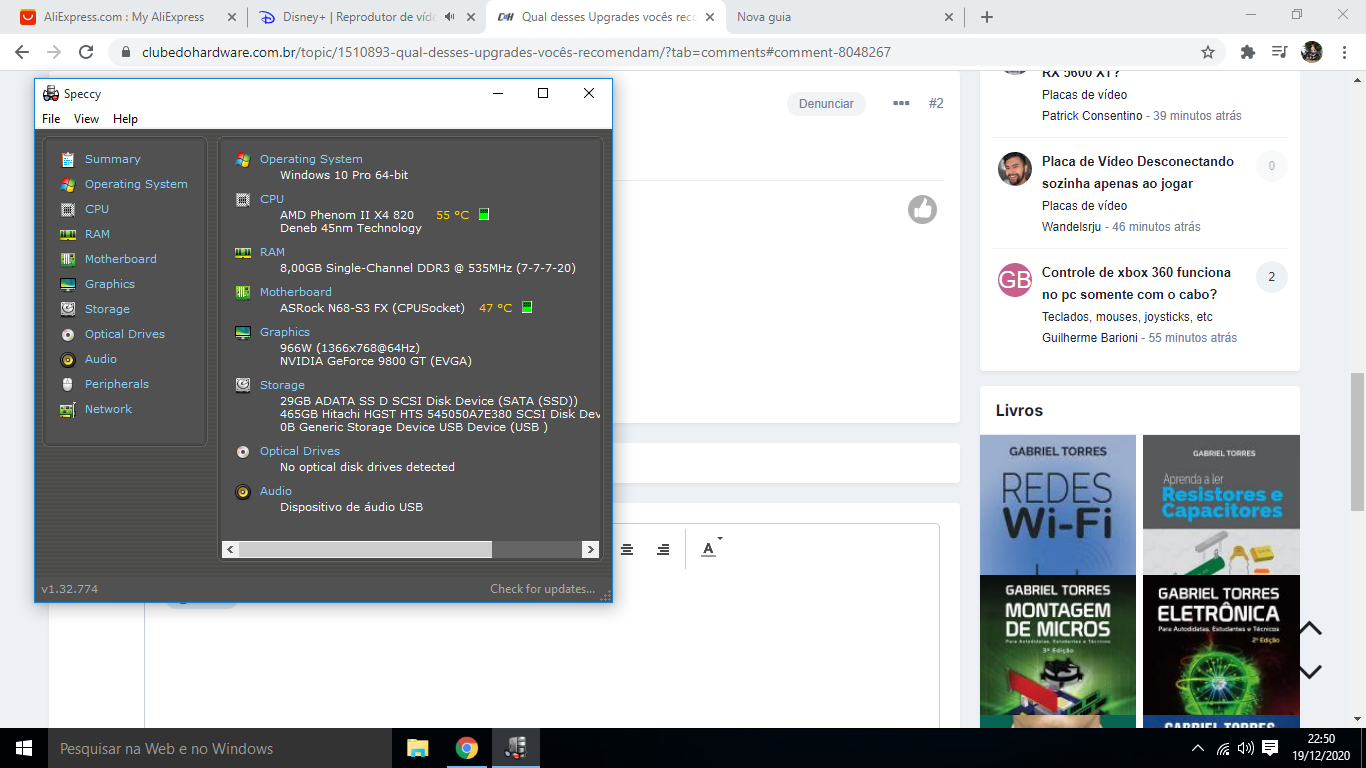Click the Denunciar button

pos(826,104)
